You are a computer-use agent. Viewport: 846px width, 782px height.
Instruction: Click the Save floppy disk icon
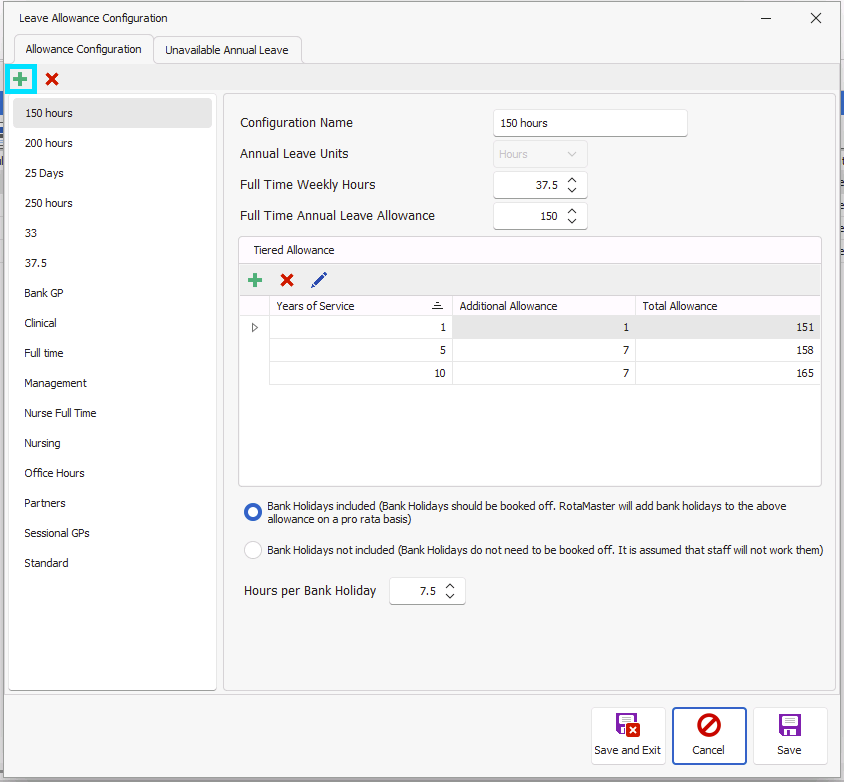click(x=789, y=727)
